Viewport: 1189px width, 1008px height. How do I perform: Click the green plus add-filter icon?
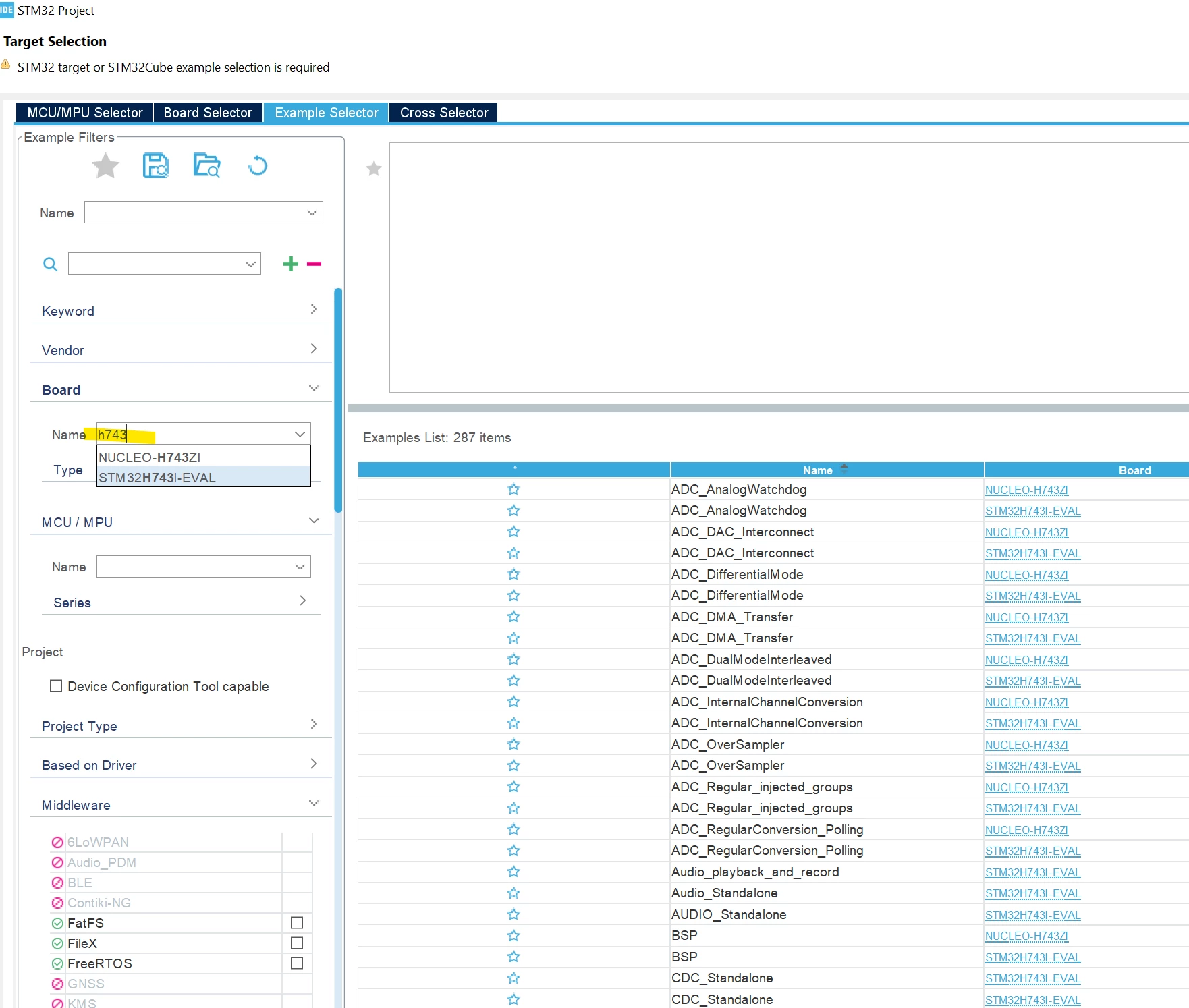tap(291, 264)
